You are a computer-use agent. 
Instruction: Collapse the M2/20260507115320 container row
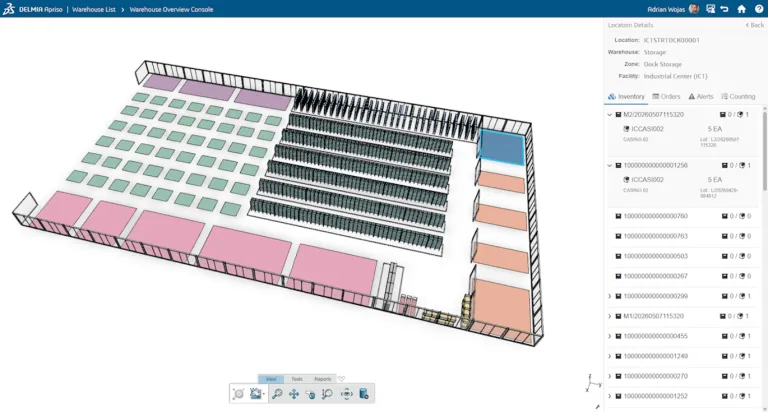[x=610, y=115]
